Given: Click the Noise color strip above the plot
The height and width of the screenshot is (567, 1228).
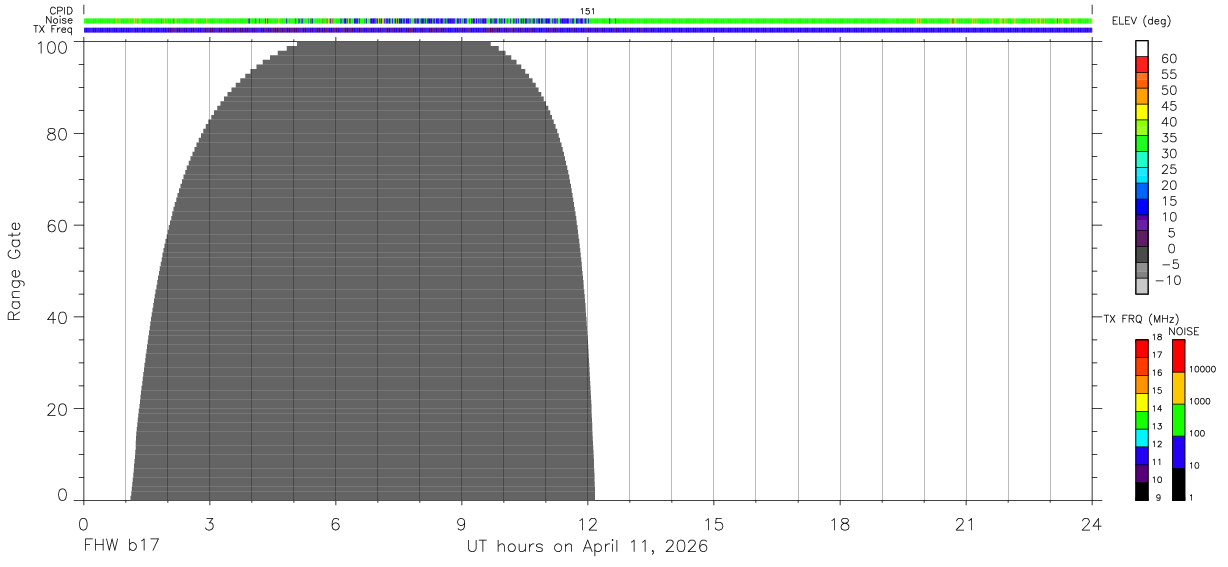Looking at the screenshot, I should (x=588, y=20).
